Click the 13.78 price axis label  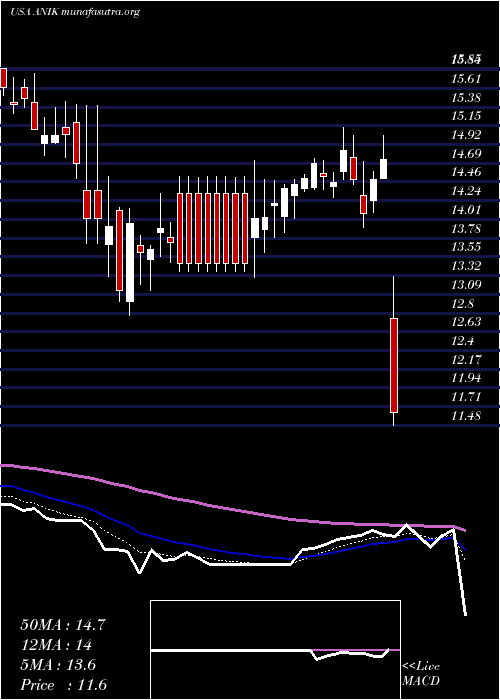point(466,229)
